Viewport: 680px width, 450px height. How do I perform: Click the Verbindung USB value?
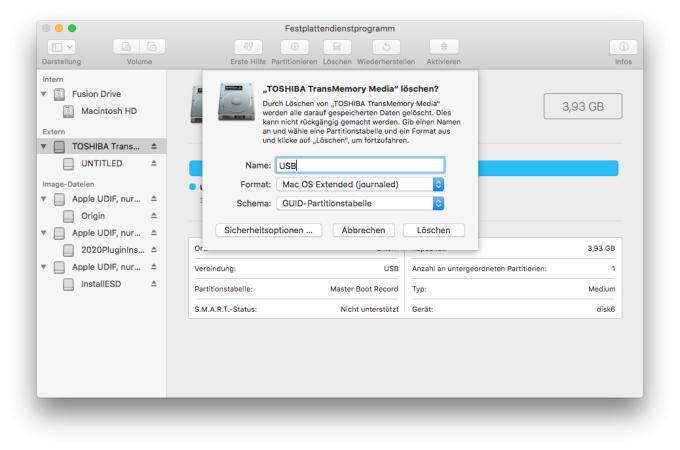[x=391, y=268]
